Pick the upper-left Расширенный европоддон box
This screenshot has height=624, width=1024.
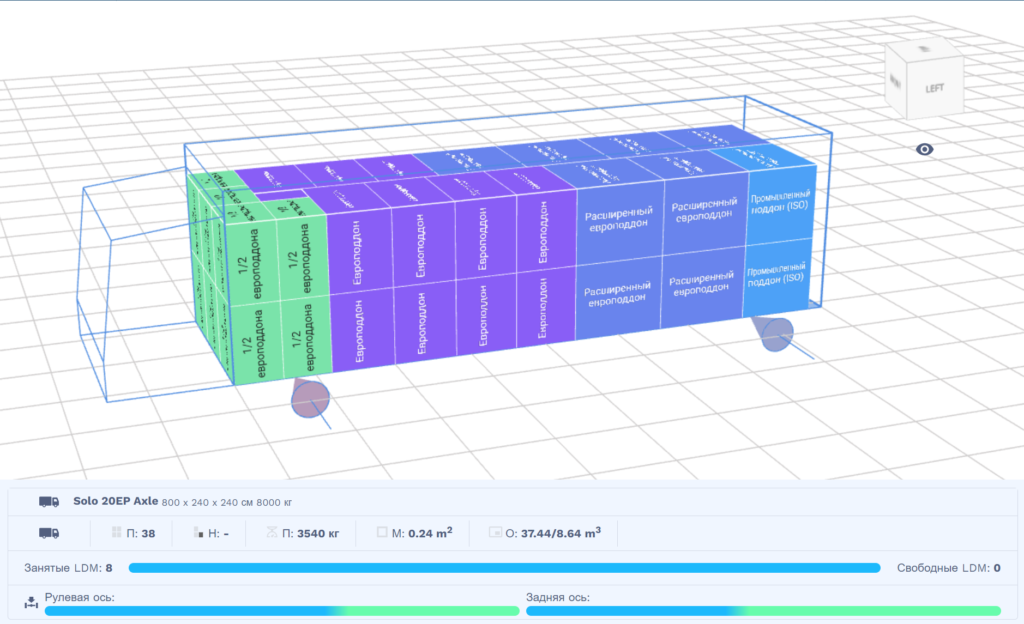coord(619,217)
